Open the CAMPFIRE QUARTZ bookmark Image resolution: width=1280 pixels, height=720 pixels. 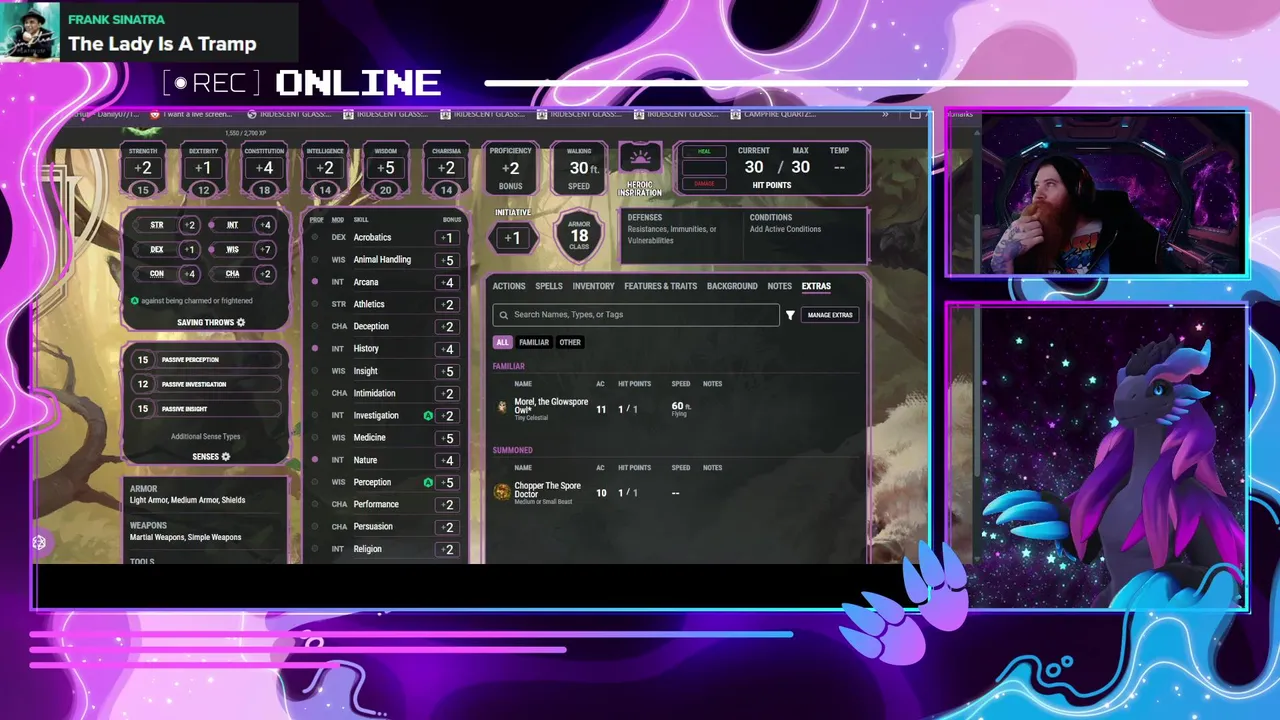773,115
